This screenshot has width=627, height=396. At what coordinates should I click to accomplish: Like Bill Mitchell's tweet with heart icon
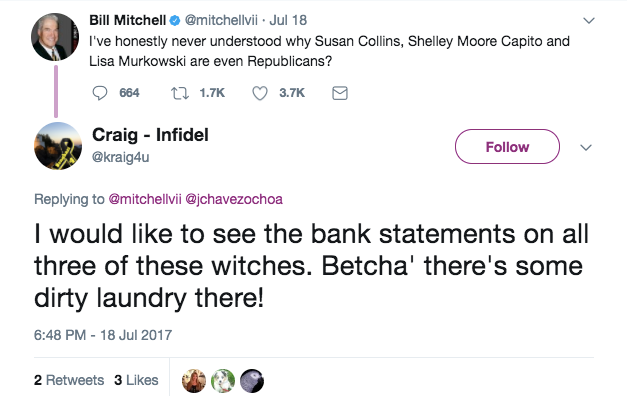click(260, 93)
